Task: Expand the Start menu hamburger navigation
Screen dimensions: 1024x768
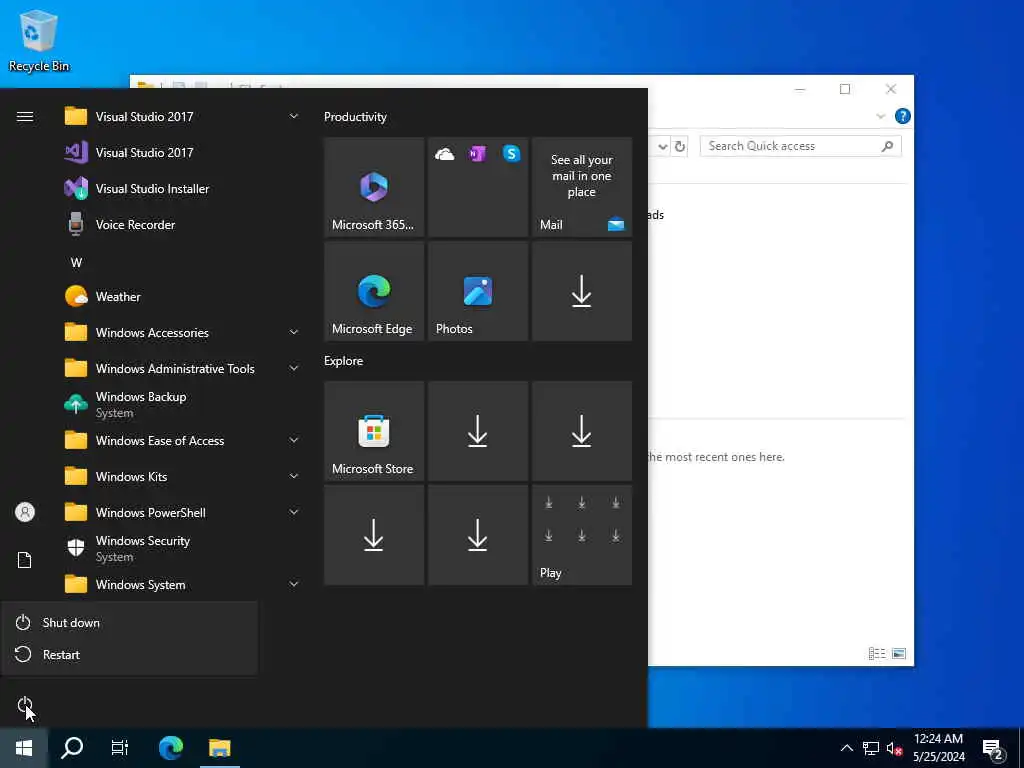Action: coord(25,117)
